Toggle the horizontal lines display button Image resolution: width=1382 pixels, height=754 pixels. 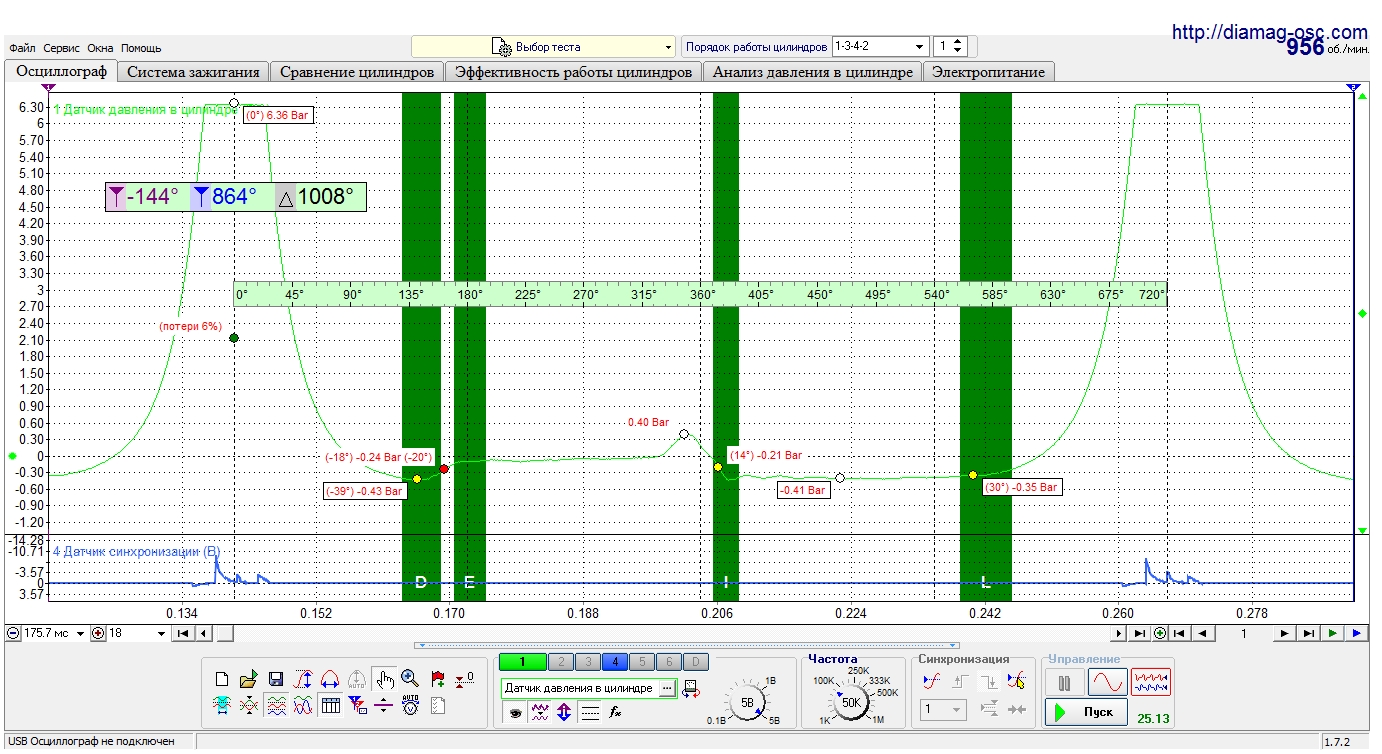[590, 713]
